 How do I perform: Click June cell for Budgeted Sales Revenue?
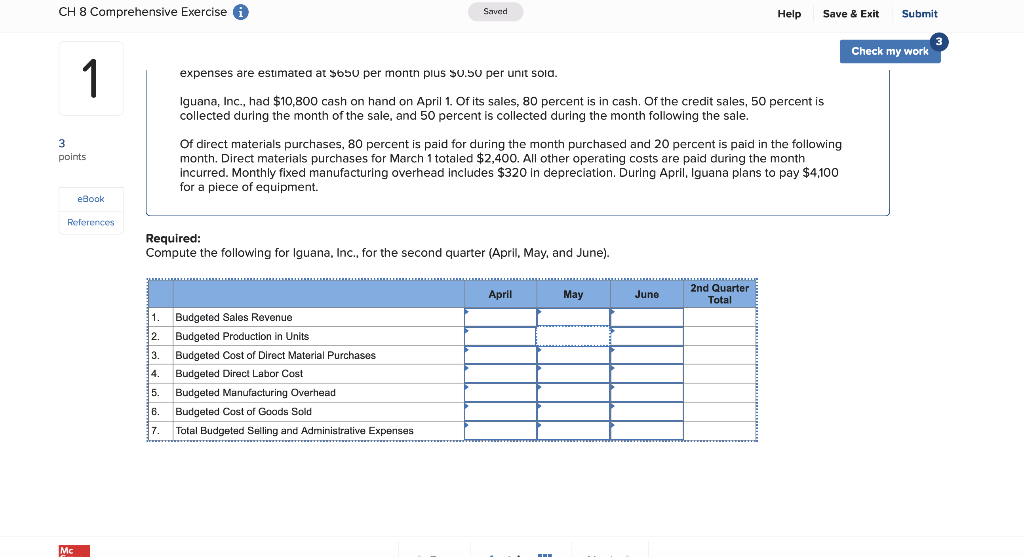(x=647, y=317)
